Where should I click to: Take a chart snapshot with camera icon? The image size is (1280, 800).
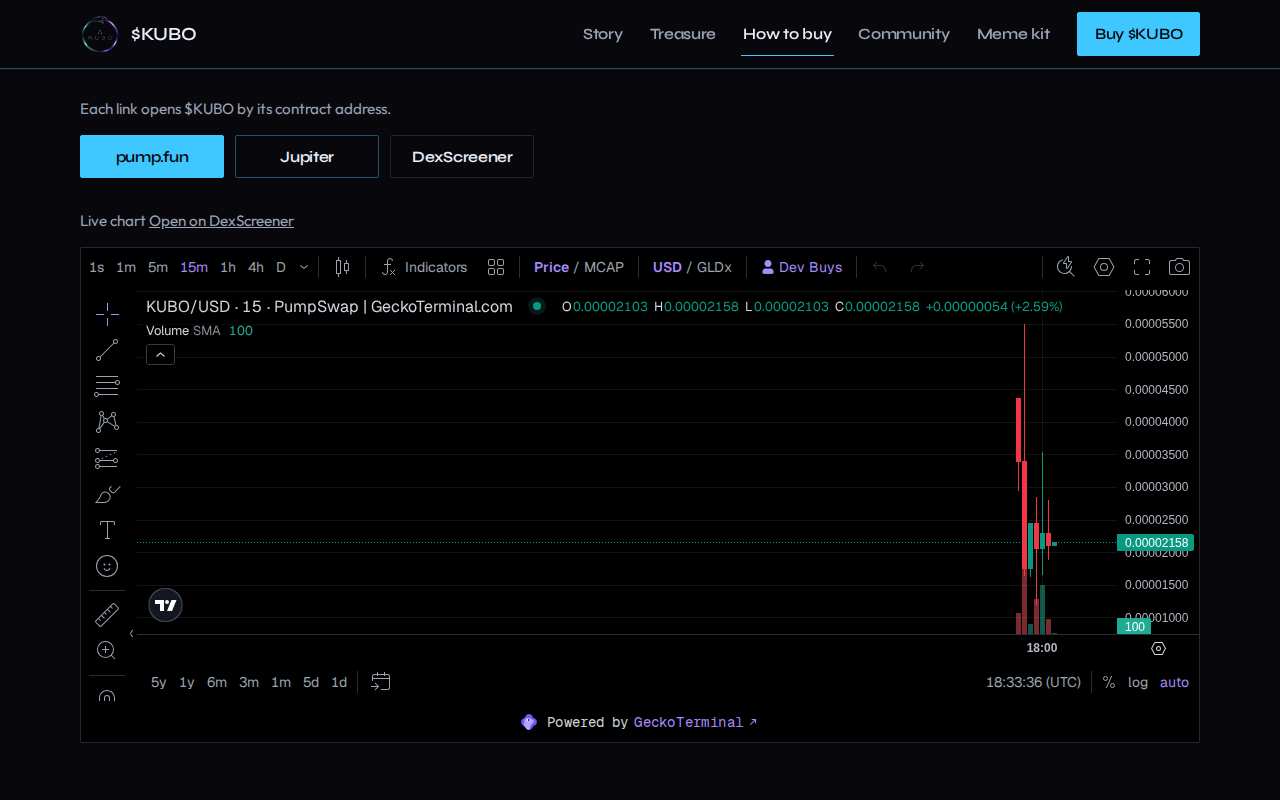(x=1180, y=267)
